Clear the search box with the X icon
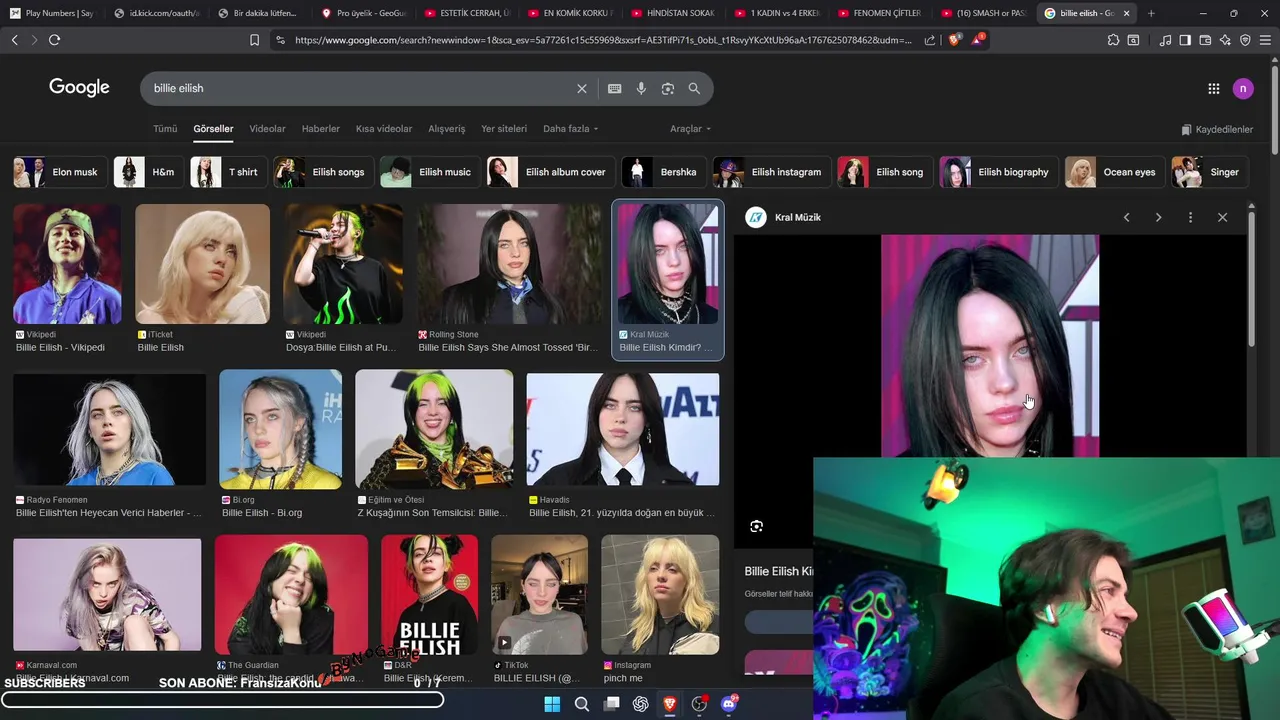Viewport: 1280px width, 720px height. pyautogui.click(x=582, y=88)
